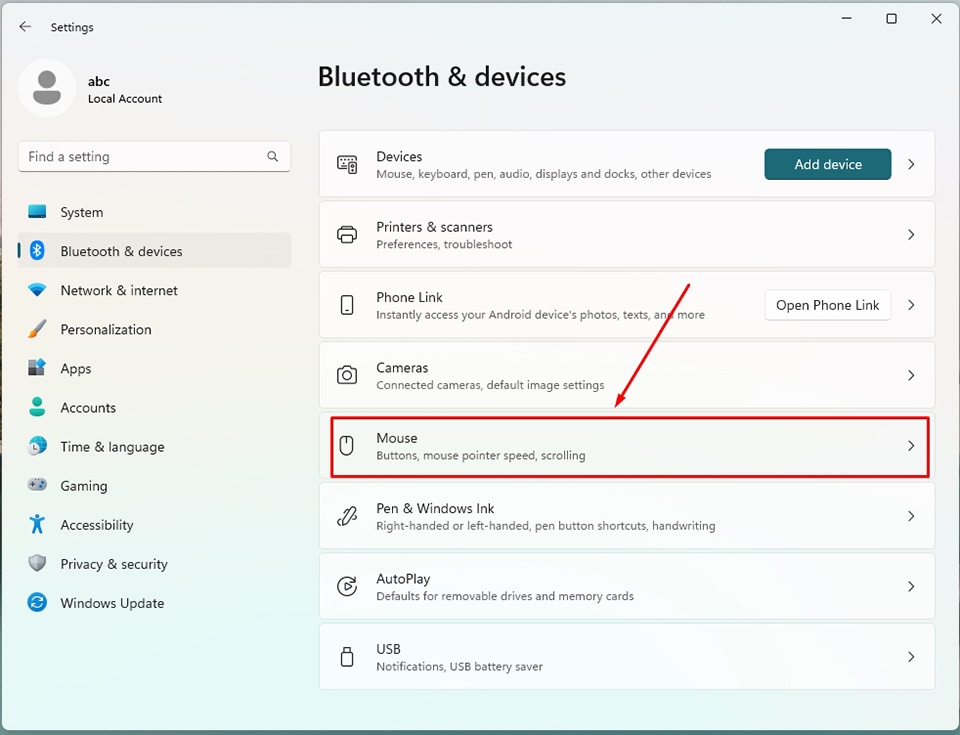This screenshot has width=960, height=735.
Task: Click the back arrow icon in Settings
Action: pyautogui.click(x=25, y=26)
